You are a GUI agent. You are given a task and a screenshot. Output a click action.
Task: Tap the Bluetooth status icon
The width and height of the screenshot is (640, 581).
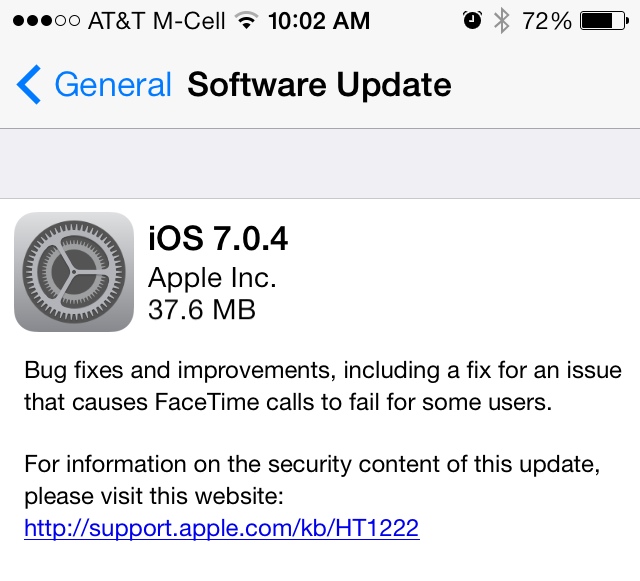pyautogui.click(x=502, y=20)
